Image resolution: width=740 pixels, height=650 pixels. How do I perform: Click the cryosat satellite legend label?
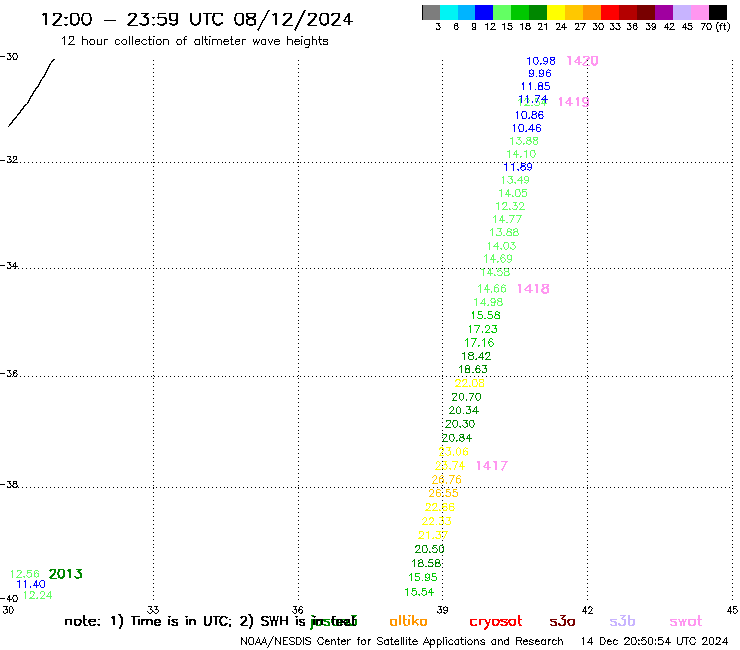click(496, 622)
